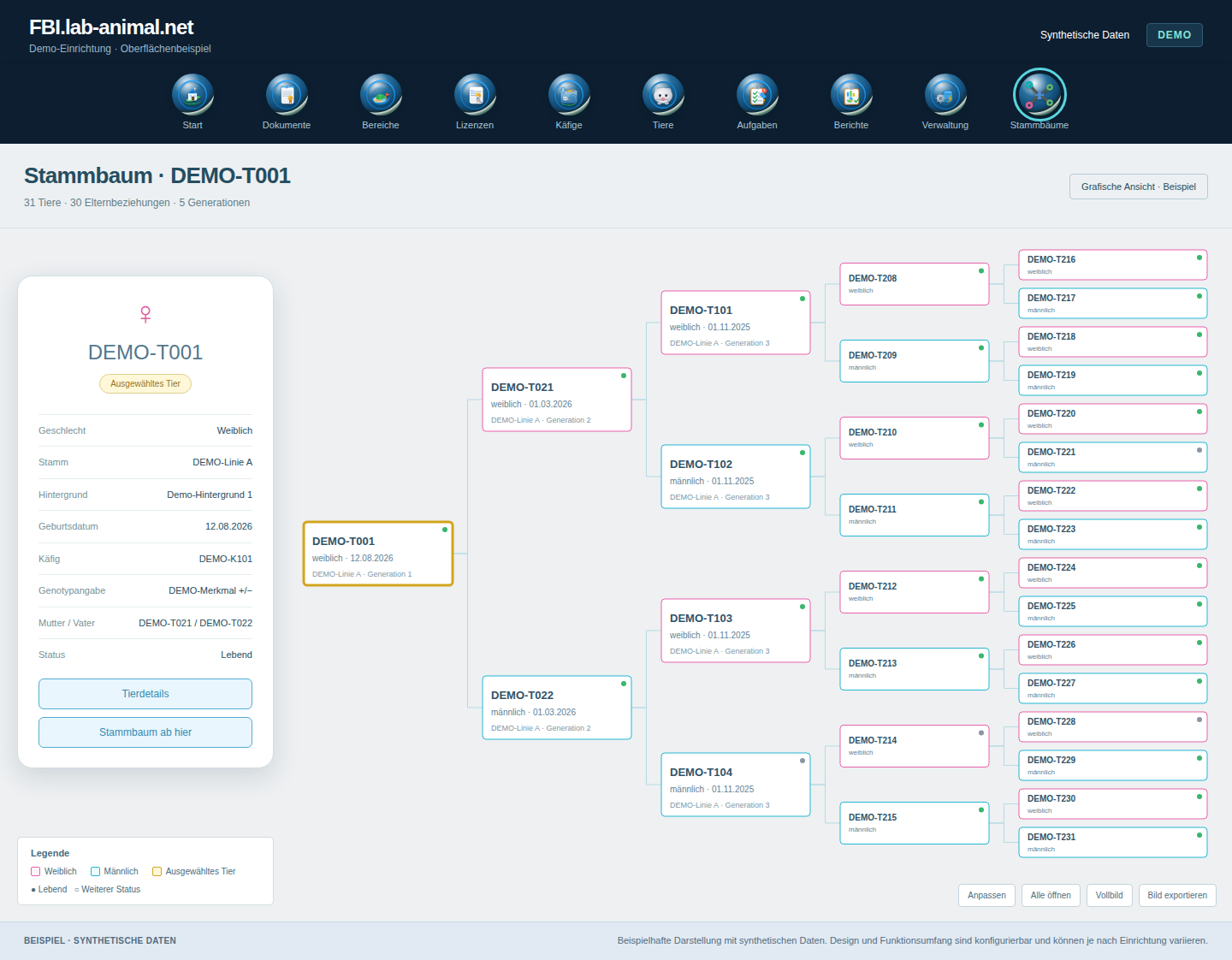Click Alle öffnen to expand all
Screen dimensions: 1232x960
[1051, 895]
